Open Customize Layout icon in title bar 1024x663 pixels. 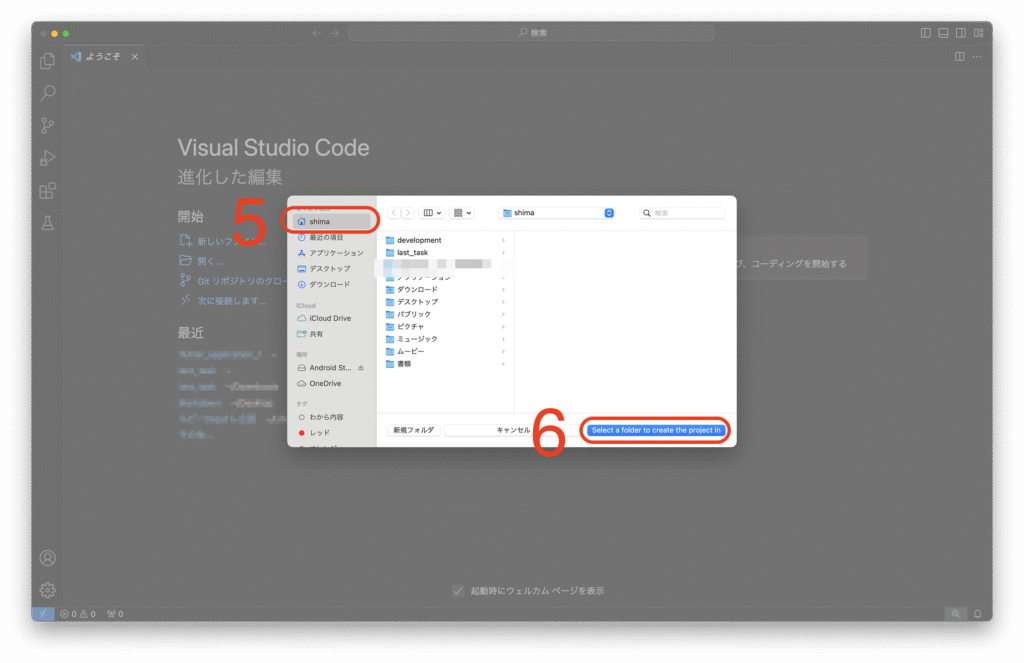click(979, 33)
